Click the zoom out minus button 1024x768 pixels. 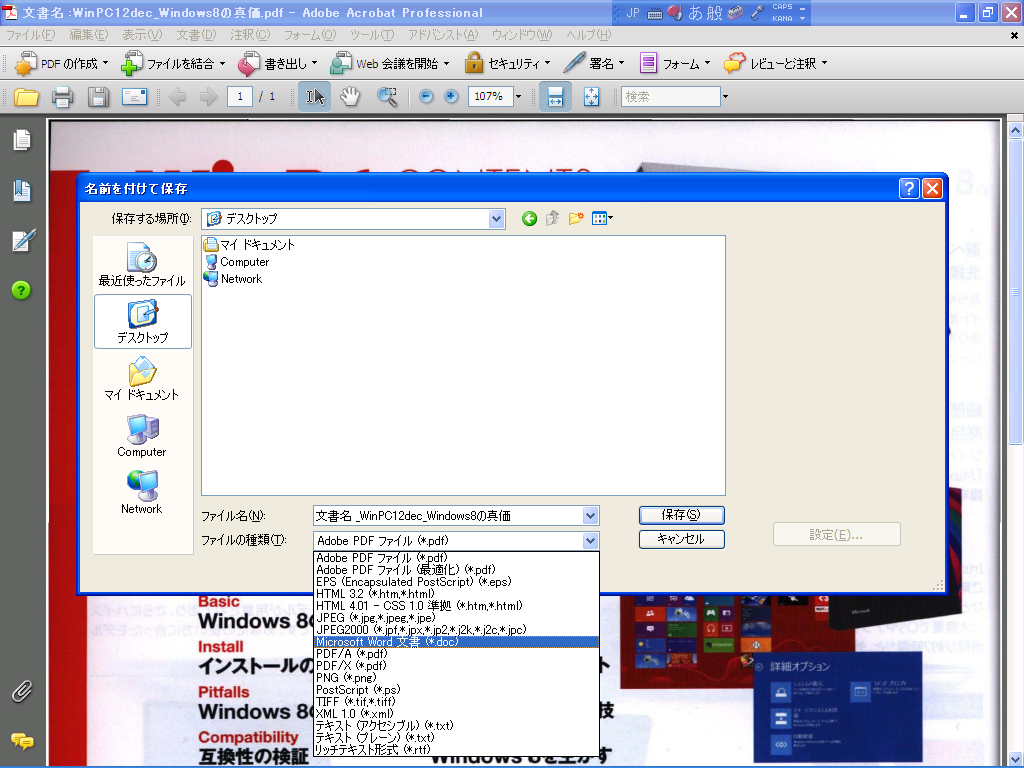point(426,97)
